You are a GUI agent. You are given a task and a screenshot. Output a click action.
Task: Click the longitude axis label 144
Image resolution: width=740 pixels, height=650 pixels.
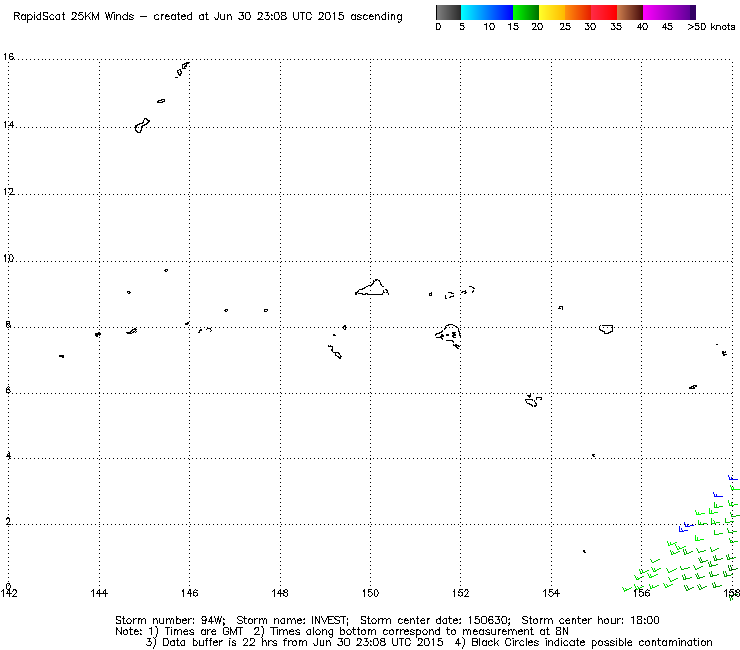coord(99,593)
